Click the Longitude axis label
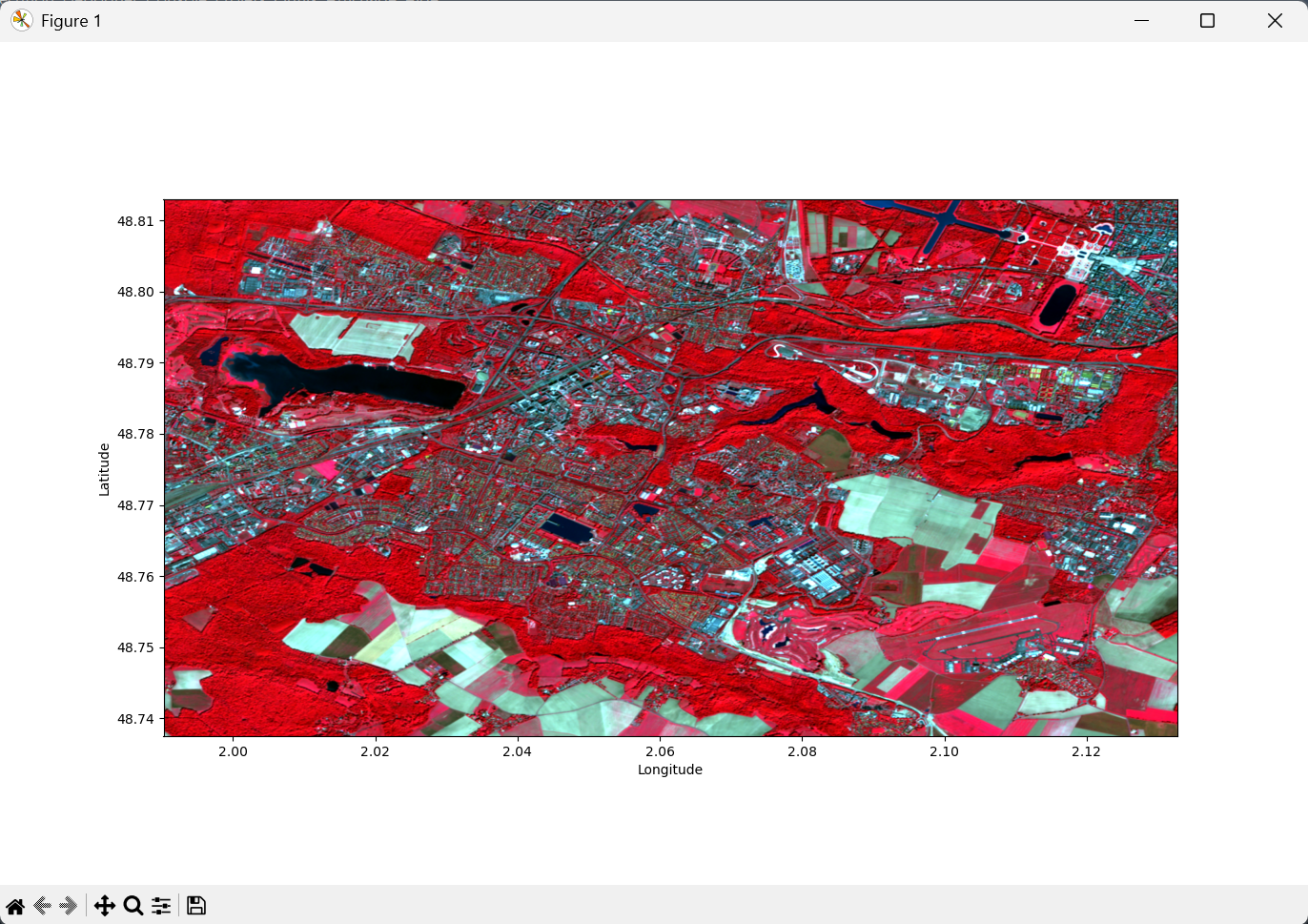The height and width of the screenshot is (924, 1308). [669, 770]
